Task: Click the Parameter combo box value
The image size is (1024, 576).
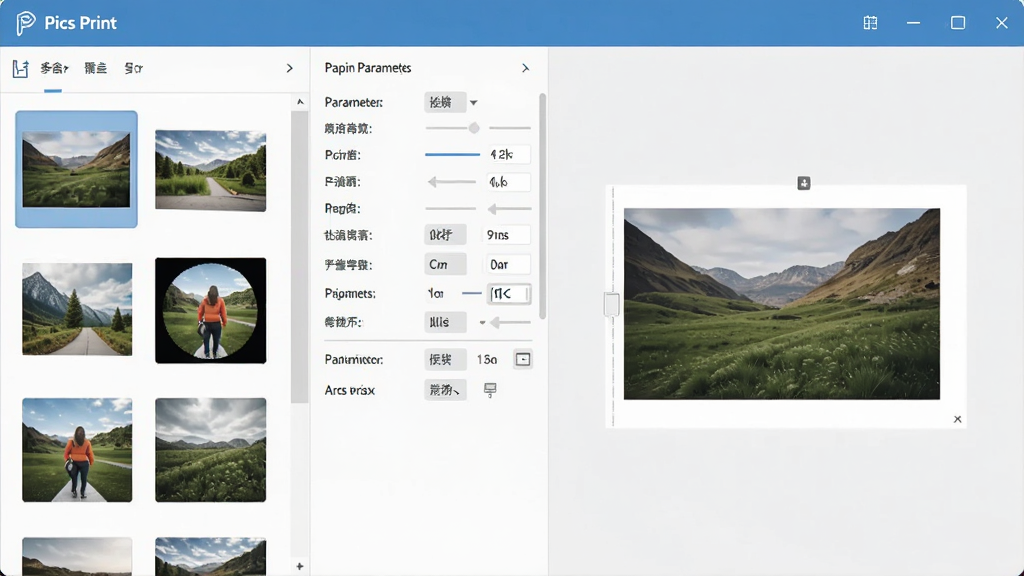Action: [x=445, y=103]
